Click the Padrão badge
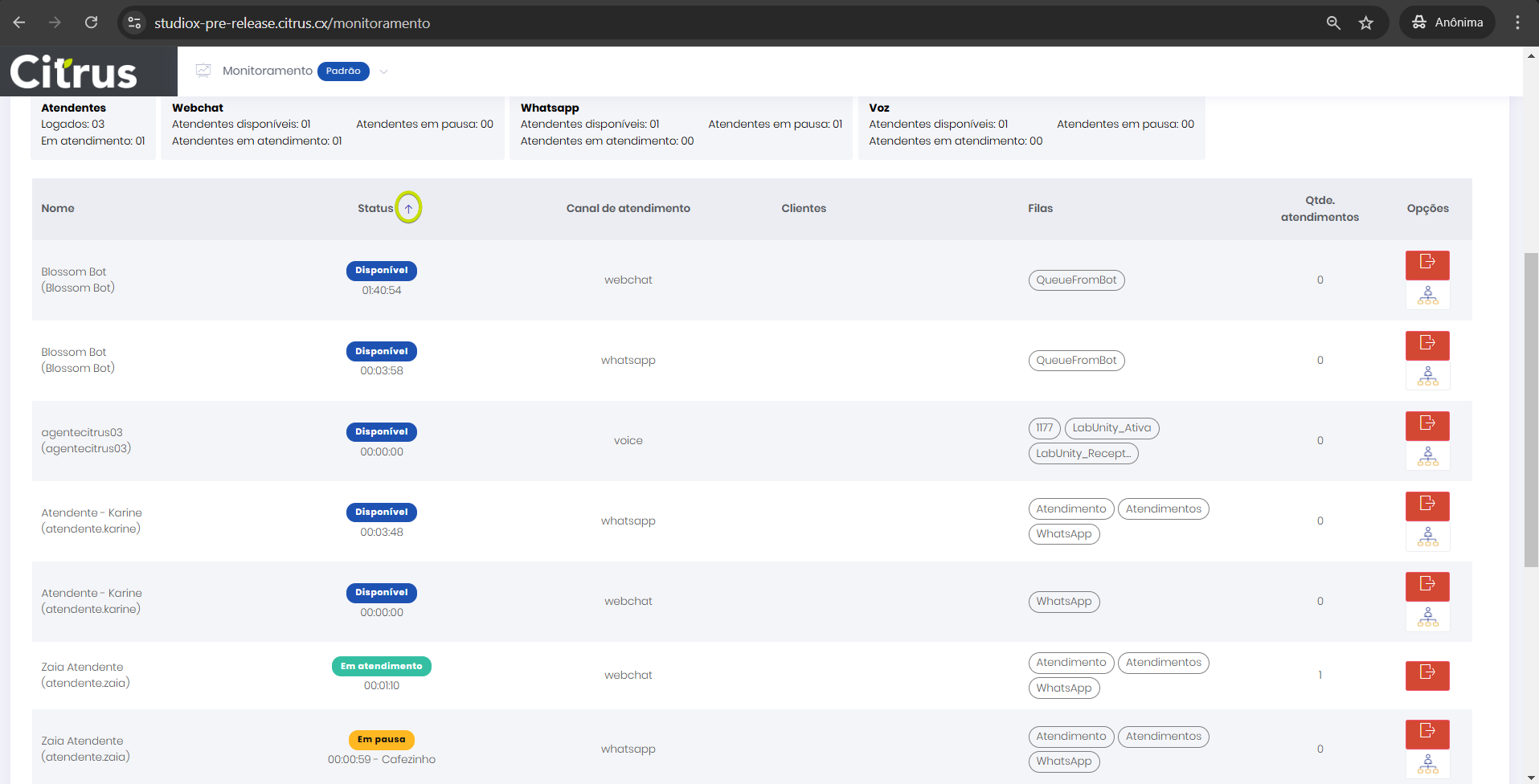Screen dimensions: 1539x784 pyautogui.click(x=343, y=71)
